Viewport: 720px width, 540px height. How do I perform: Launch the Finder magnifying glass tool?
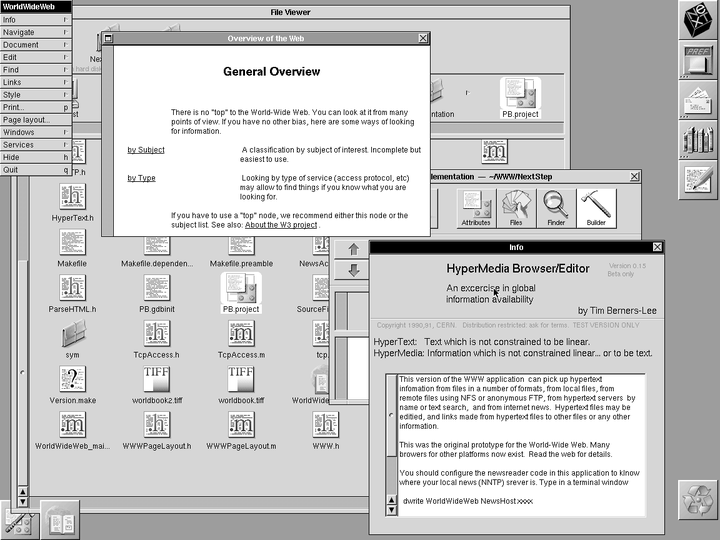555,207
